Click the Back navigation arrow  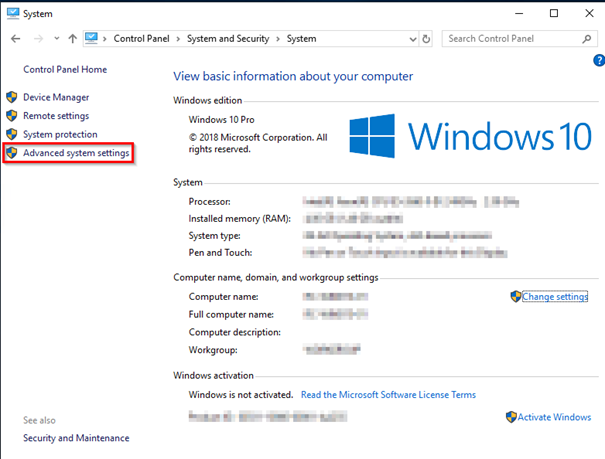[15, 39]
